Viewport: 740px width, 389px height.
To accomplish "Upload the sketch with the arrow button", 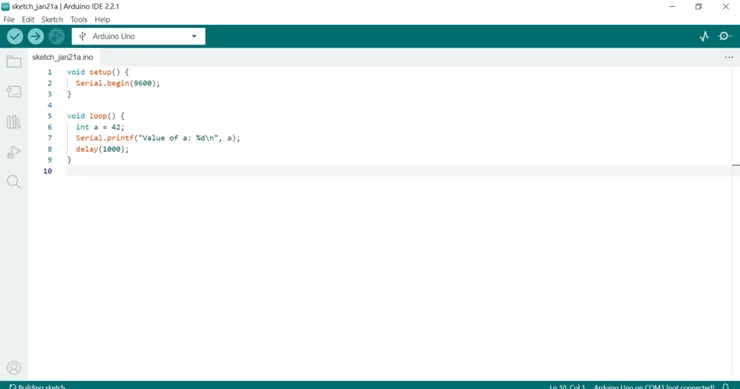I will click(35, 36).
